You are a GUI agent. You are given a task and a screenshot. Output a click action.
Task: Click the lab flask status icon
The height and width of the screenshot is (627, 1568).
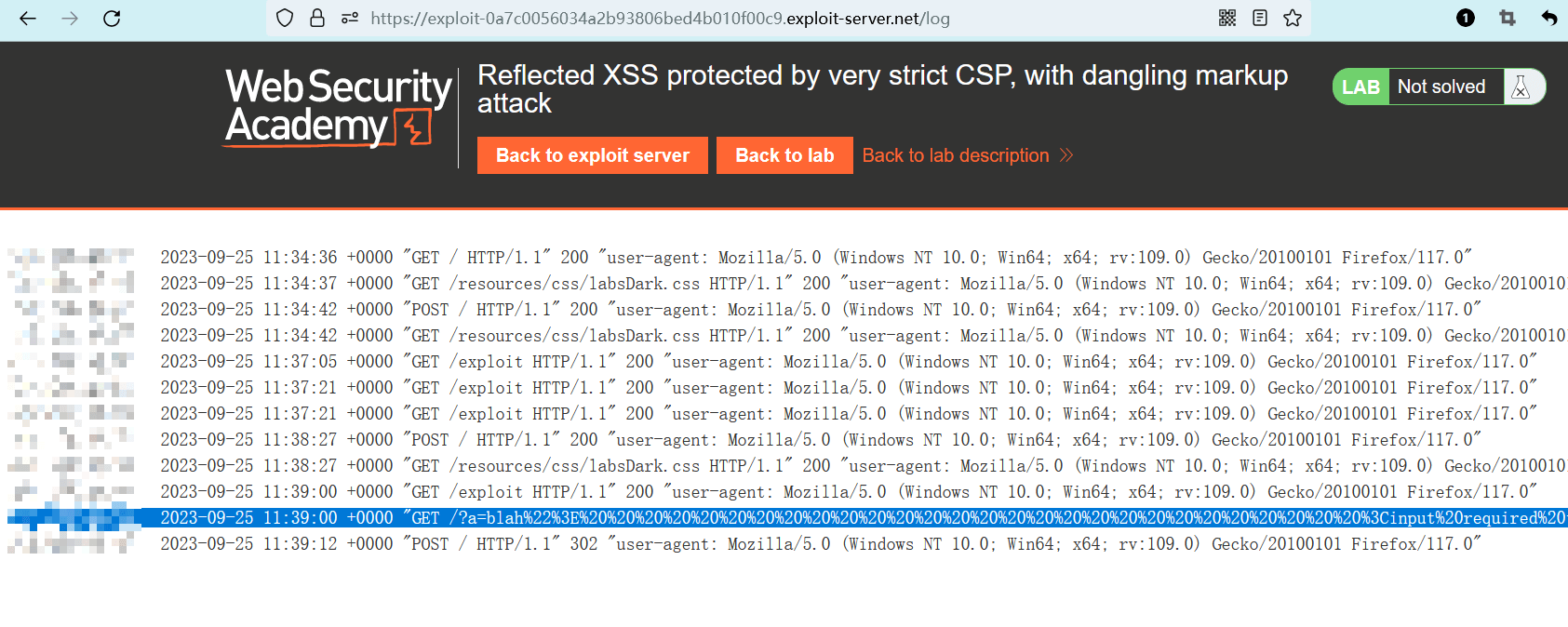click(x=1521, y=87)
